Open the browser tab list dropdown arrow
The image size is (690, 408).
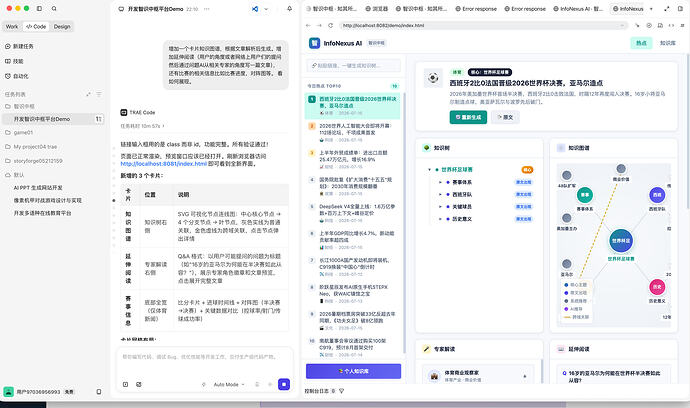point(651,8)
